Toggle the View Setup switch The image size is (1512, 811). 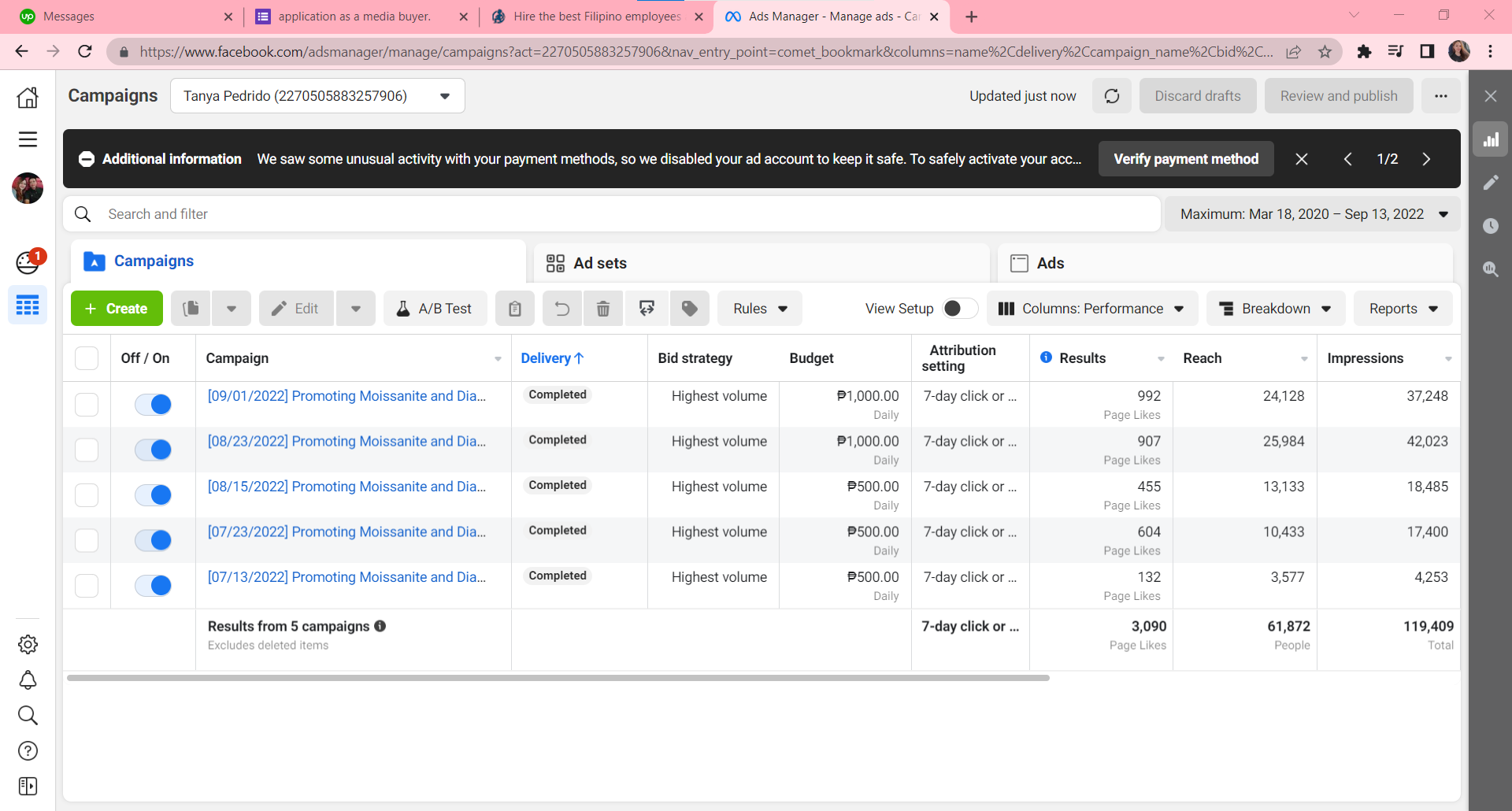[x=960, y=309]
